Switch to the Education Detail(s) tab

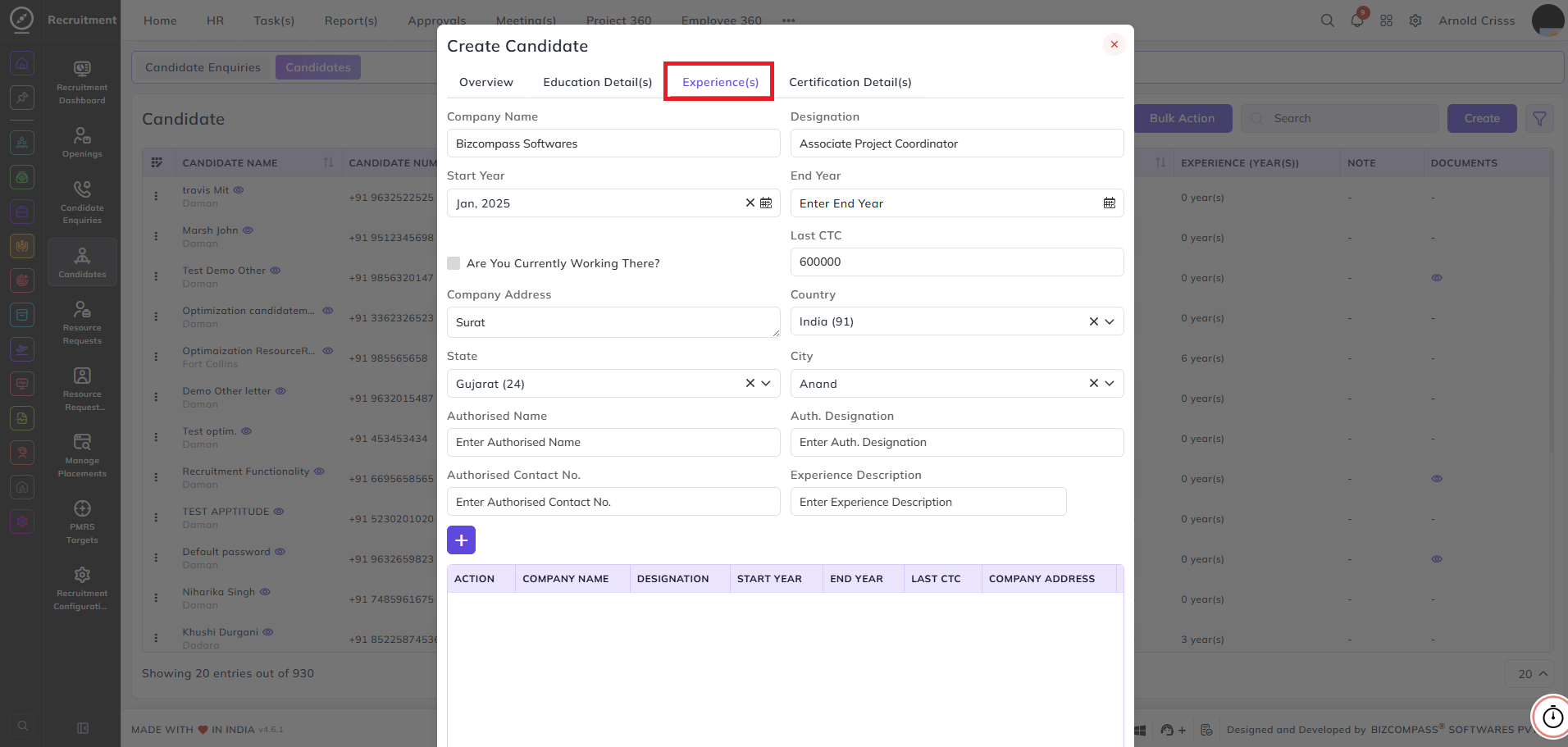pos(598,82)
